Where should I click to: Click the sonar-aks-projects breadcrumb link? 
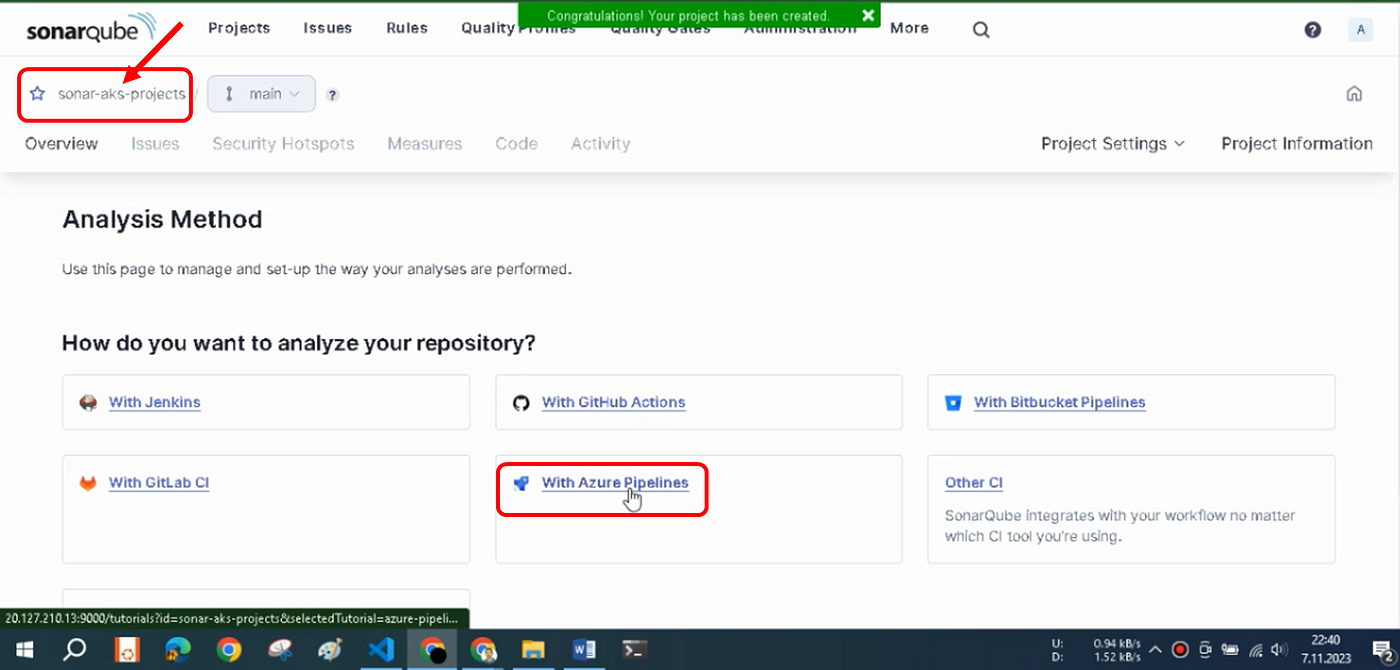pos(121,94)
